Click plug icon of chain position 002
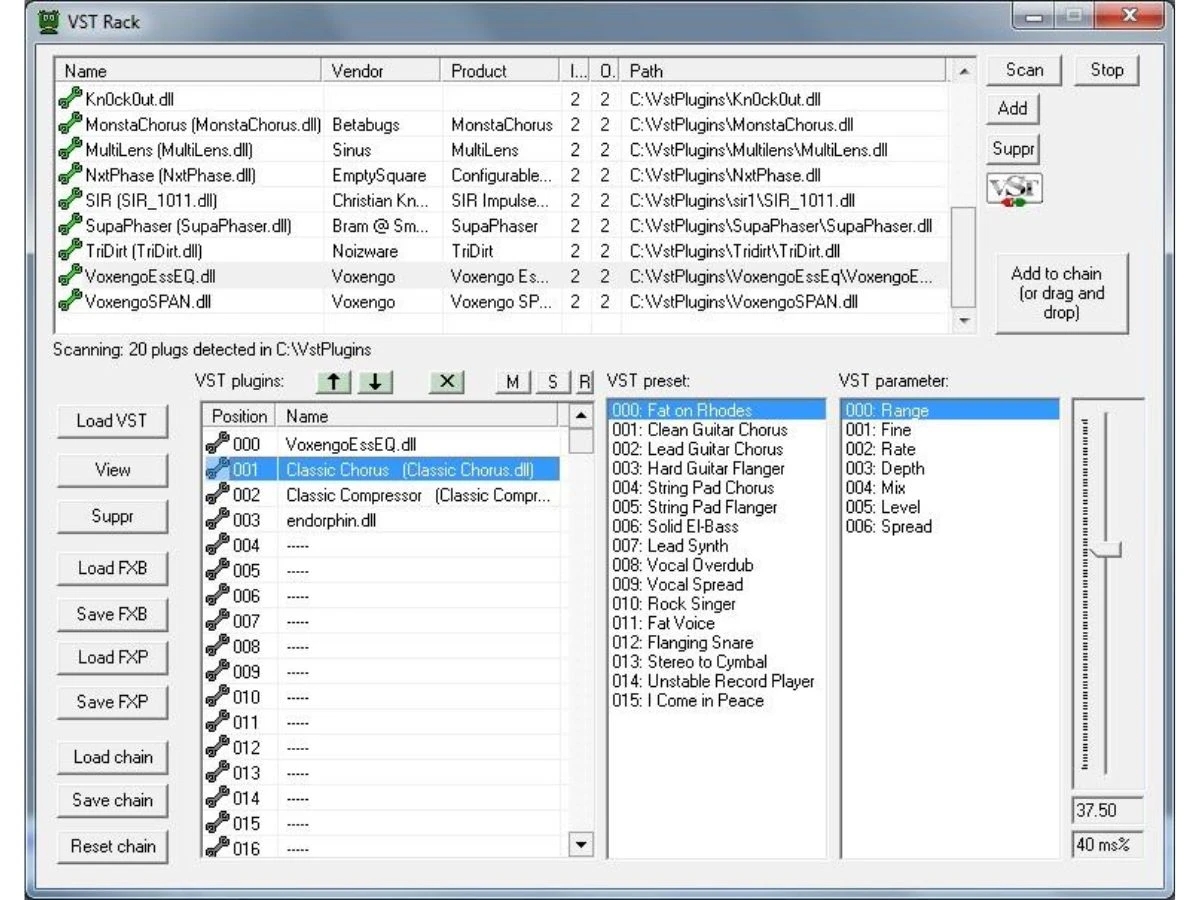Image resolution: width=1200 pixels, height=900 pixels. tap(217, 495)
